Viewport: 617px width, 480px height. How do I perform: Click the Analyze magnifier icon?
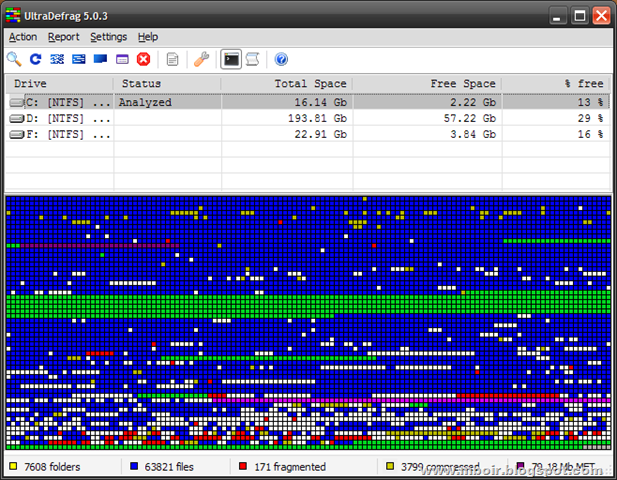14,59
